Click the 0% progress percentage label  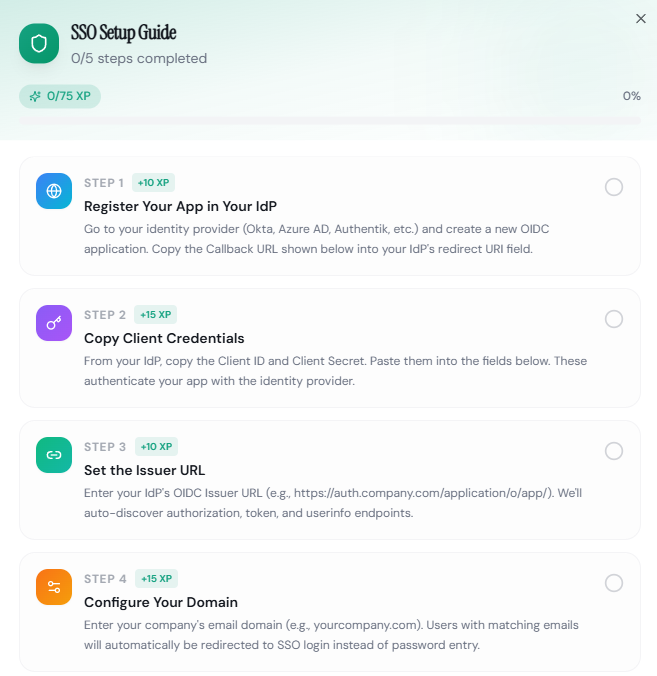coord(632,96)
